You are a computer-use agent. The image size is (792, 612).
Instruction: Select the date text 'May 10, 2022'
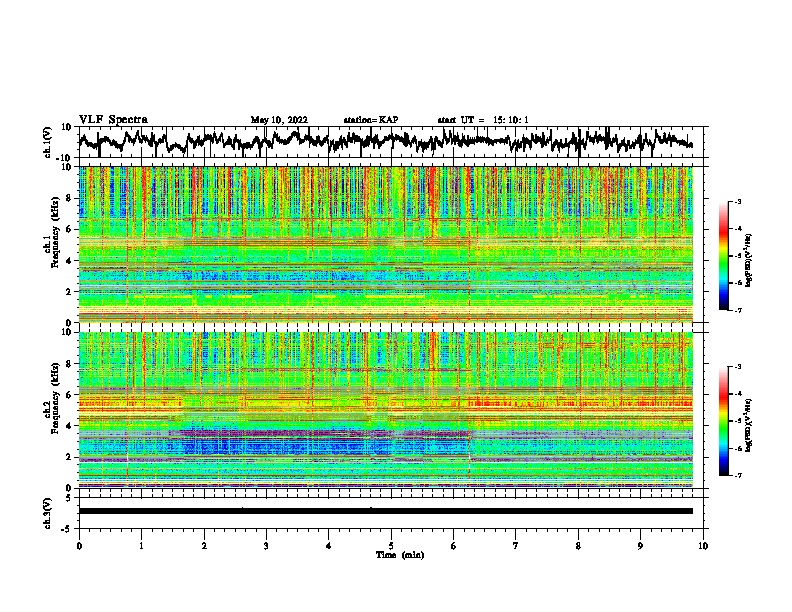[x=279, y=120]
